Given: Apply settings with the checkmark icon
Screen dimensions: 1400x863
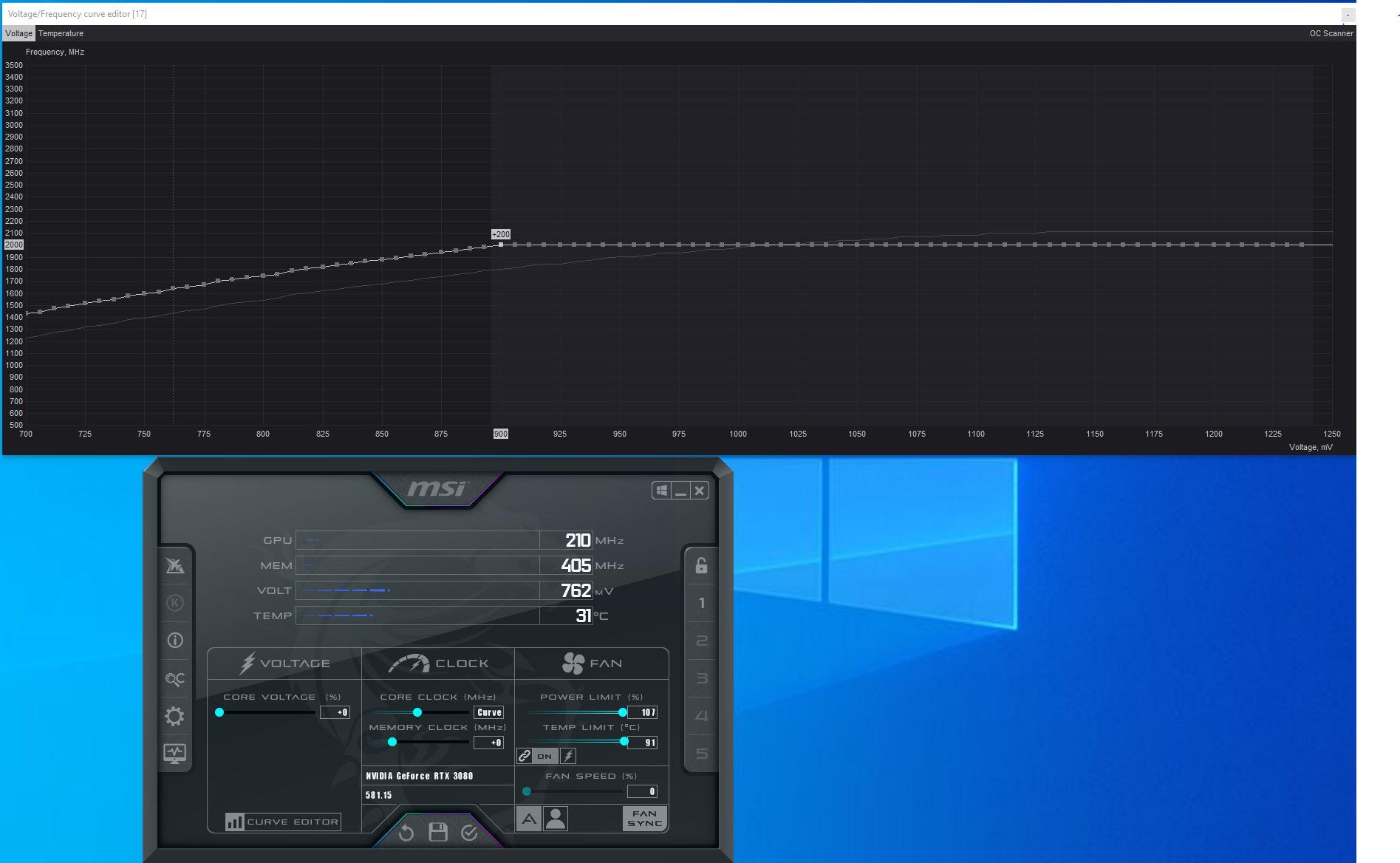Looking at the screenshot, I should pyautogui.click(x=469, y=833).
